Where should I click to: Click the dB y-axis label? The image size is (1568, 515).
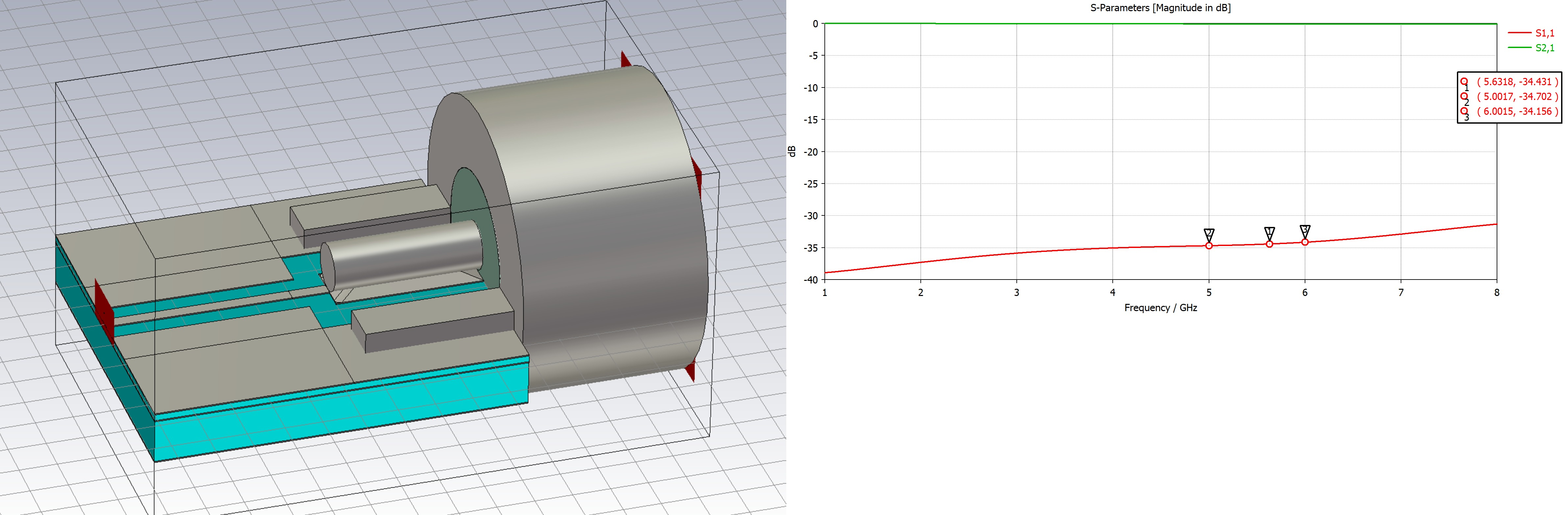click(792, 152)
